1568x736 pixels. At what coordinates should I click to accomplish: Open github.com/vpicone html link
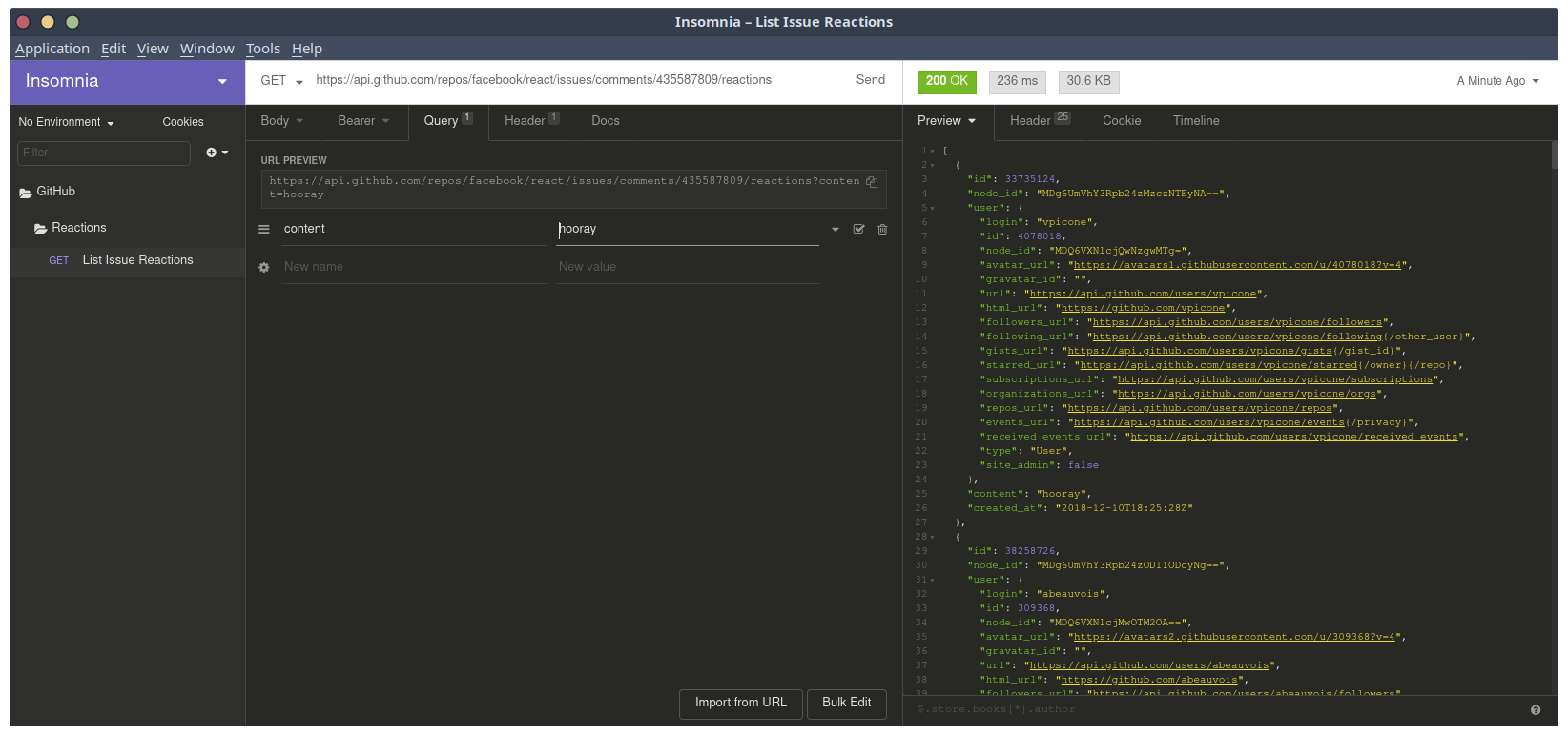(x=1144, y=308)
